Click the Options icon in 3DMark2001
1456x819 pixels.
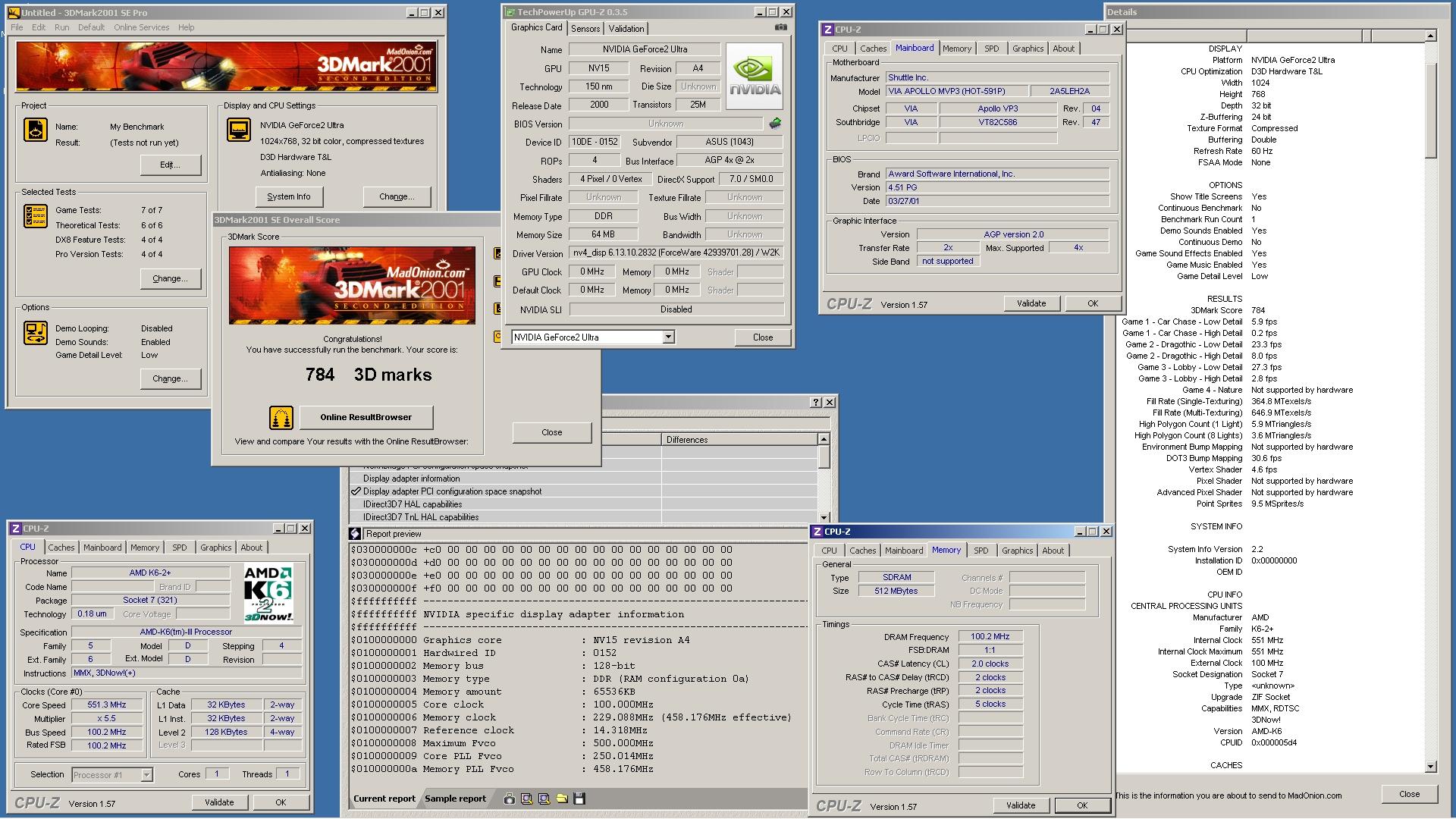pos(36,333)
